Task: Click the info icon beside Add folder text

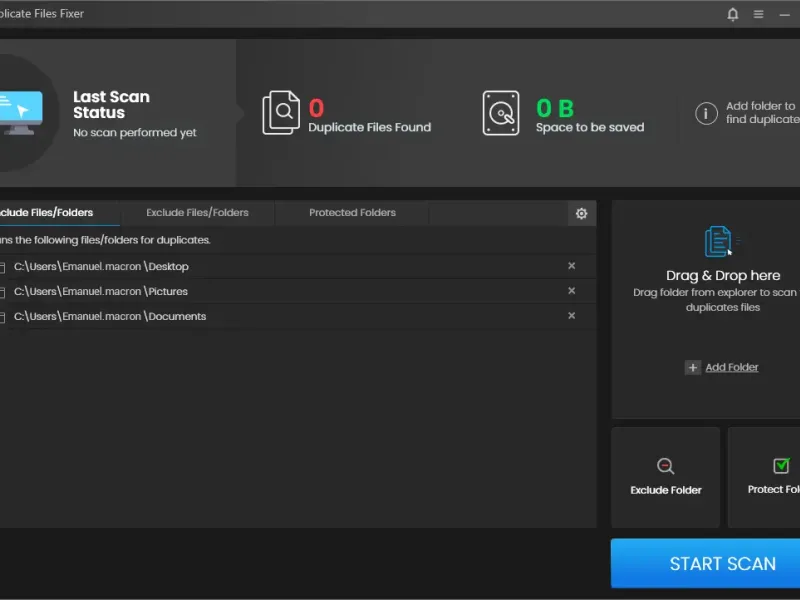Action: pos(706,113)
